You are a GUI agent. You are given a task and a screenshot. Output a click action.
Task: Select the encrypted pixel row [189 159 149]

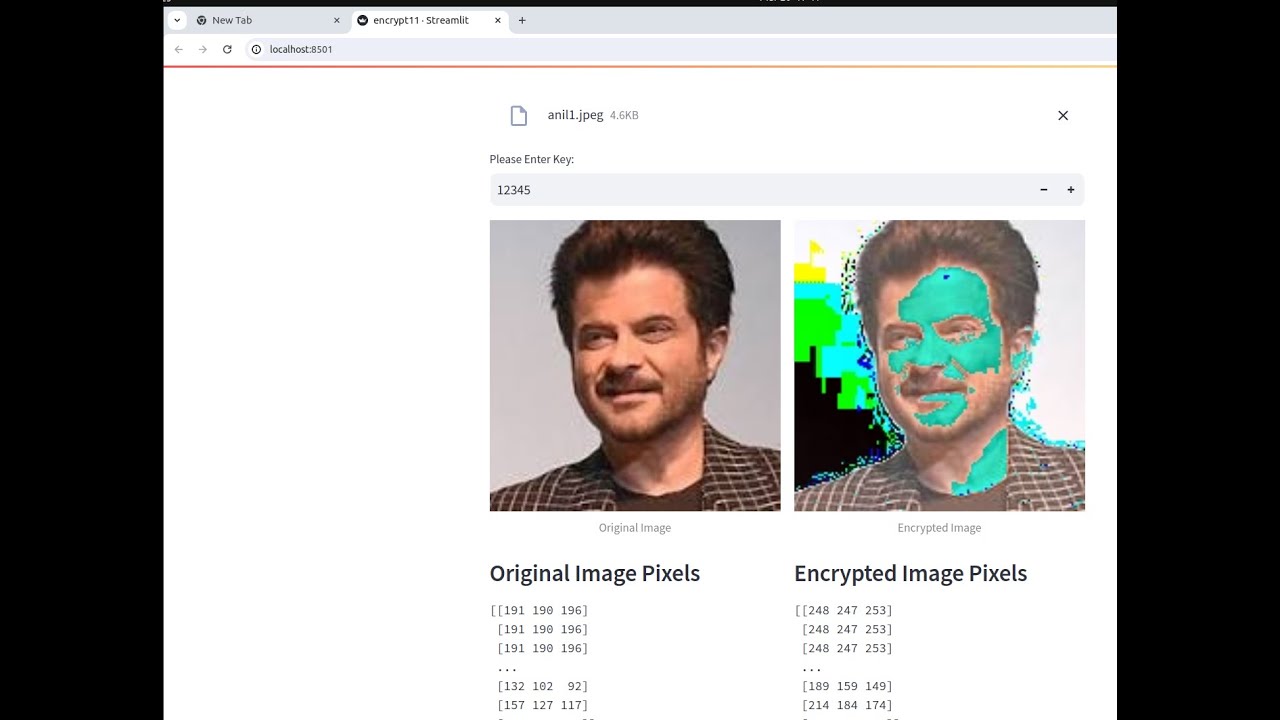(847, 686)
